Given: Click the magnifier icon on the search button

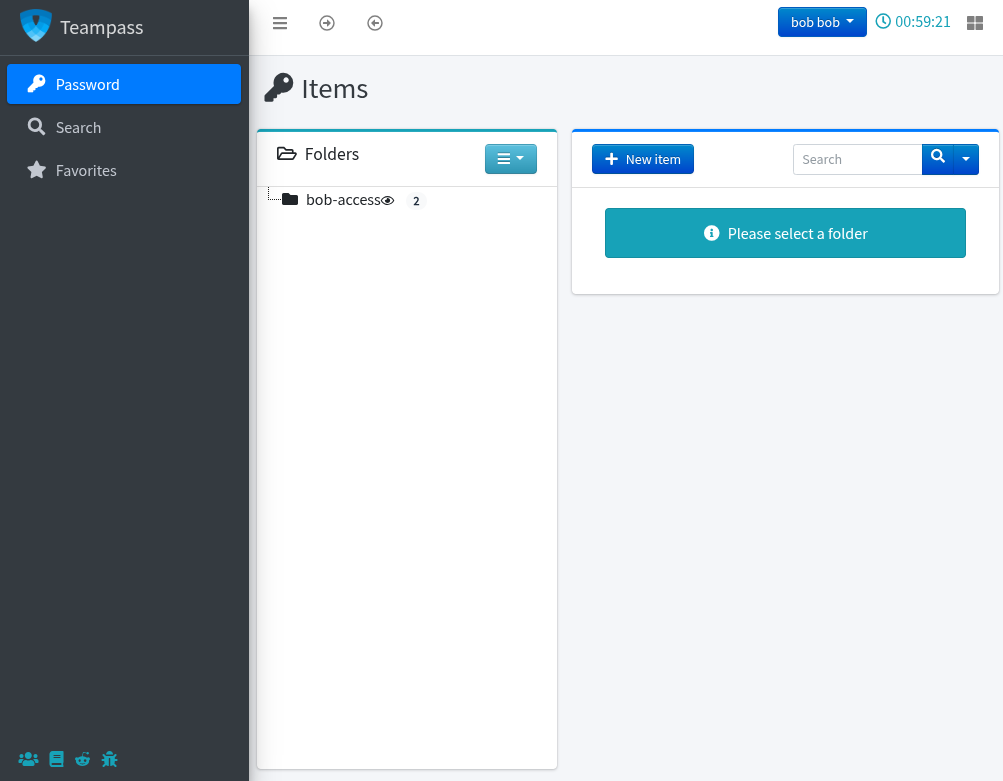Looking at the screenshot, I should coord(936,158).
